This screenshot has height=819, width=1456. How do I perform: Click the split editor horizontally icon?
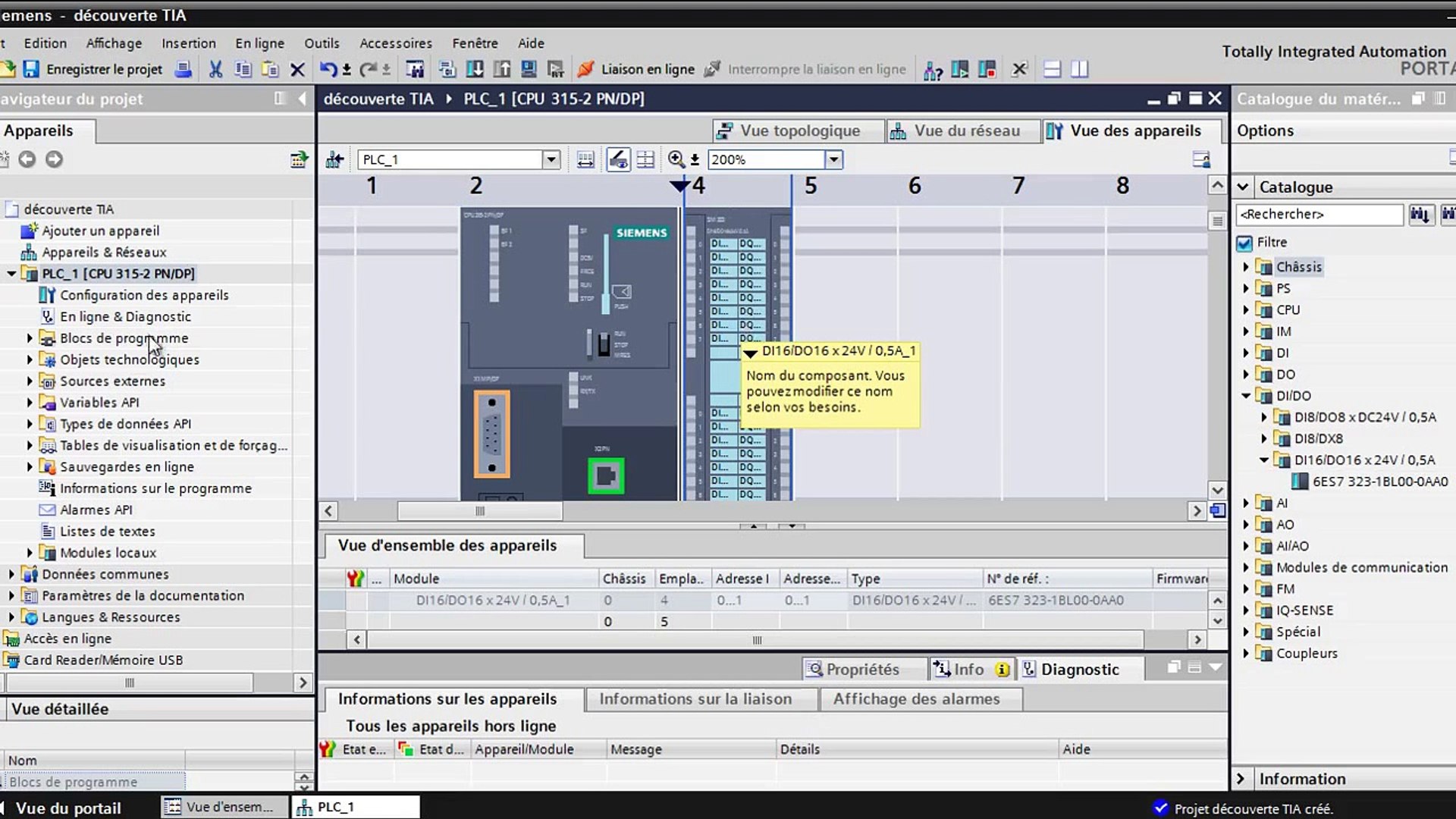[x=1052, y=69]
